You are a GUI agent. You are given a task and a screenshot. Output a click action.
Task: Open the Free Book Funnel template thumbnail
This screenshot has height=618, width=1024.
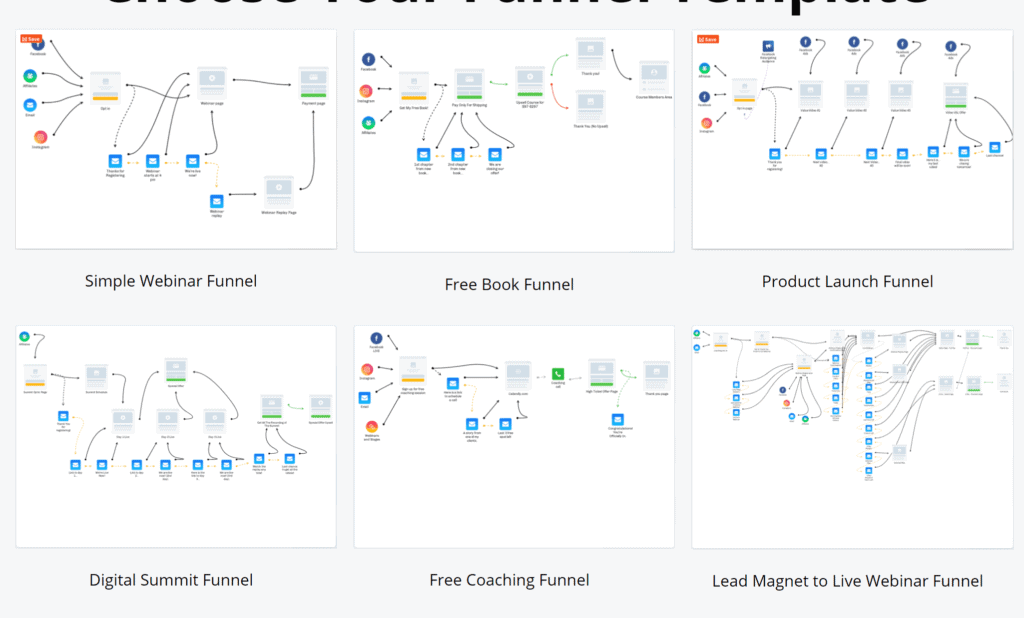pyautogui.click(x=514, y=140)
